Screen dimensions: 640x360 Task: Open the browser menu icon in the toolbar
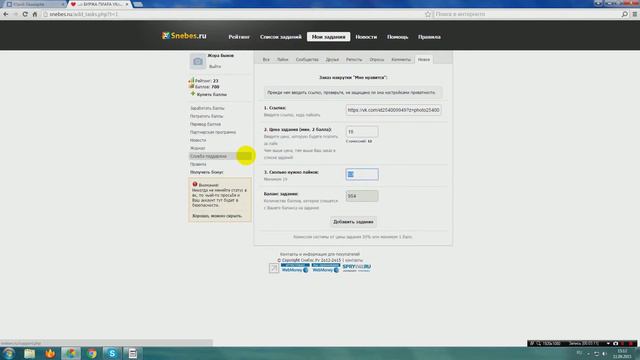(635, 14)
